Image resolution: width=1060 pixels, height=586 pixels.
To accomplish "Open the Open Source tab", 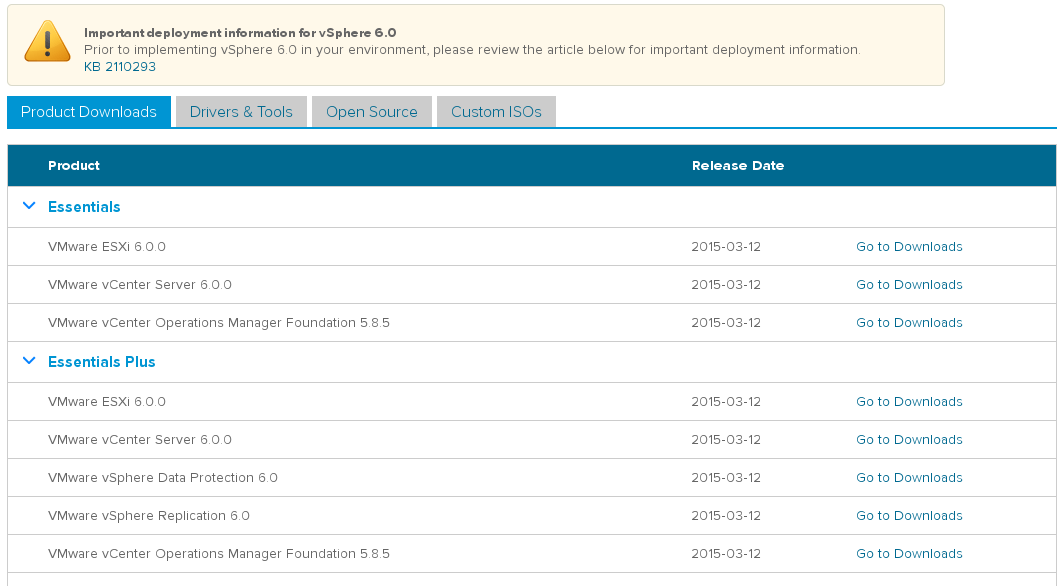I will [x=372, y=112].
